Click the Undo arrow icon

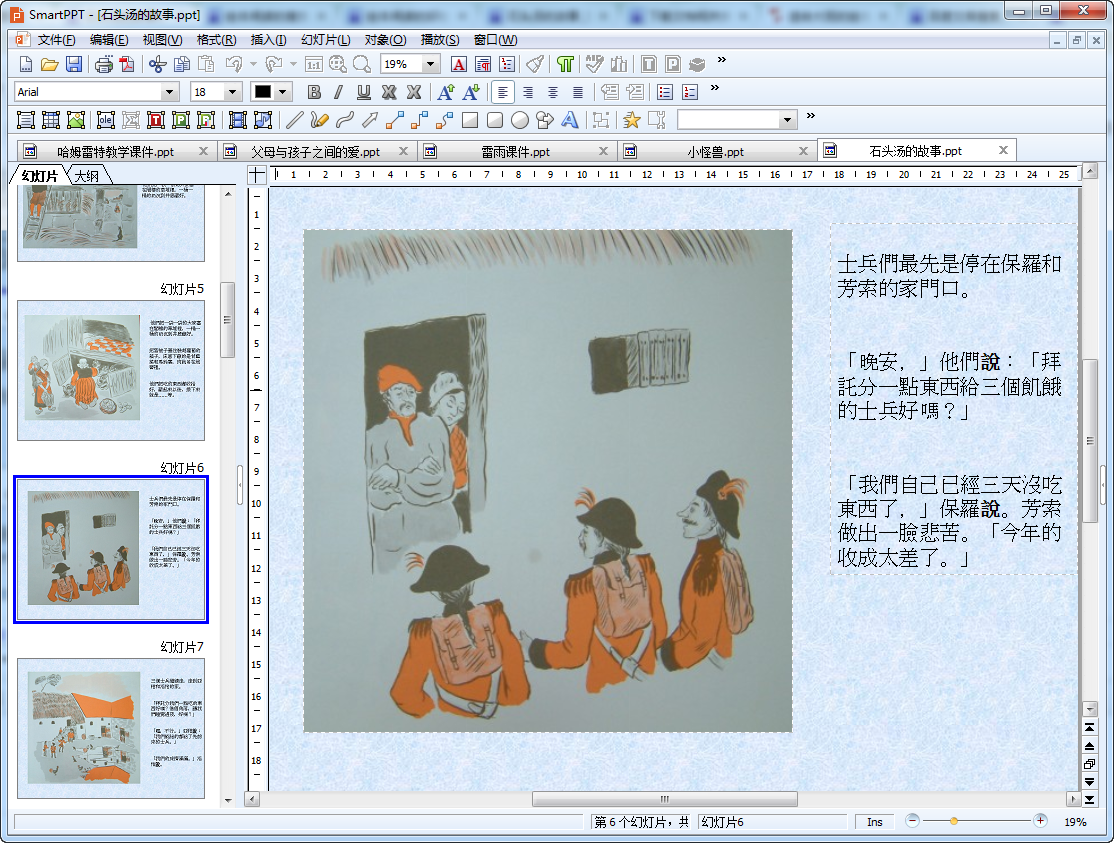click(x=234, y=65)
